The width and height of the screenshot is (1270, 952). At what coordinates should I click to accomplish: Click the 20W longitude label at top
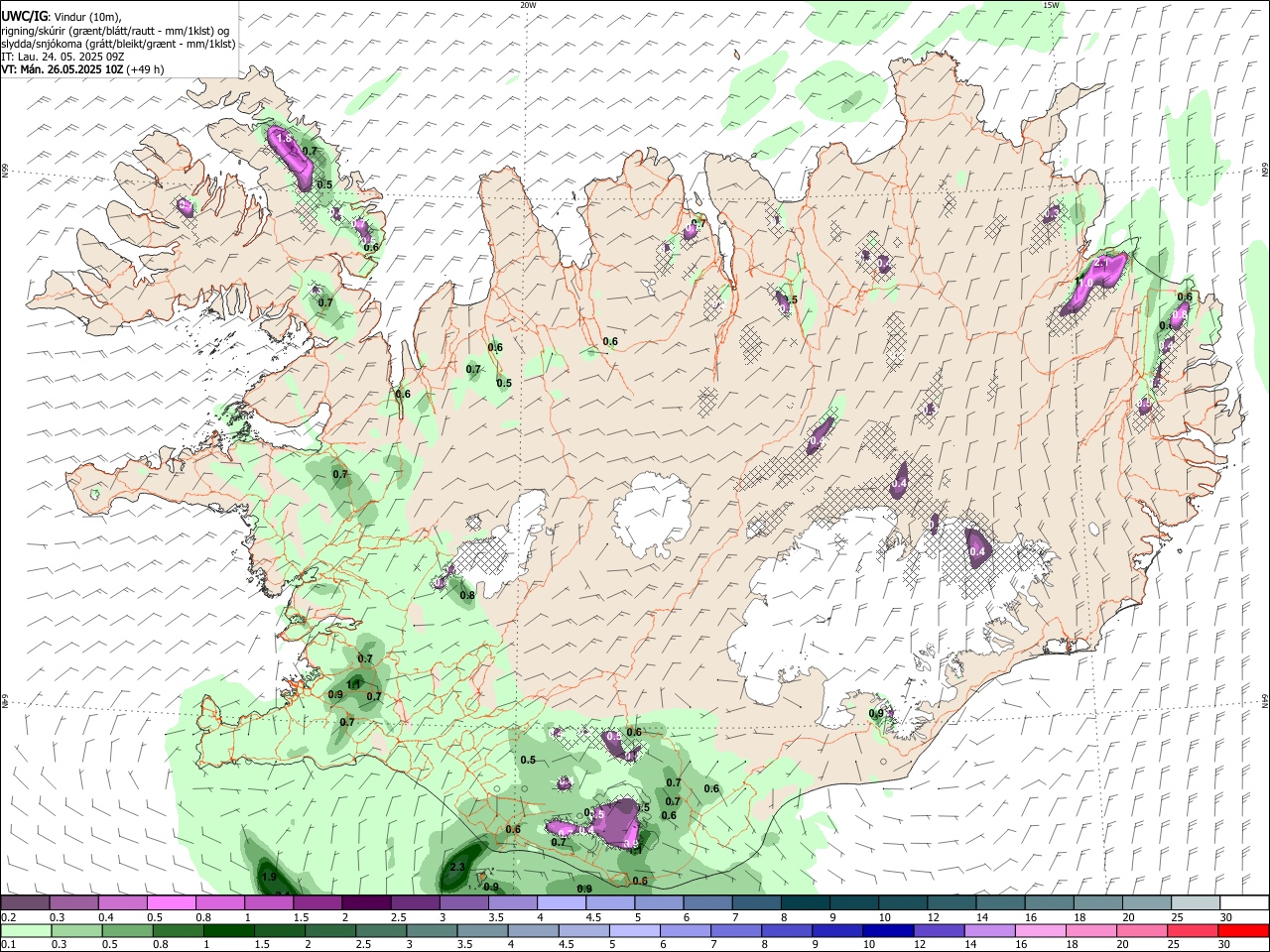pos(528,5)
